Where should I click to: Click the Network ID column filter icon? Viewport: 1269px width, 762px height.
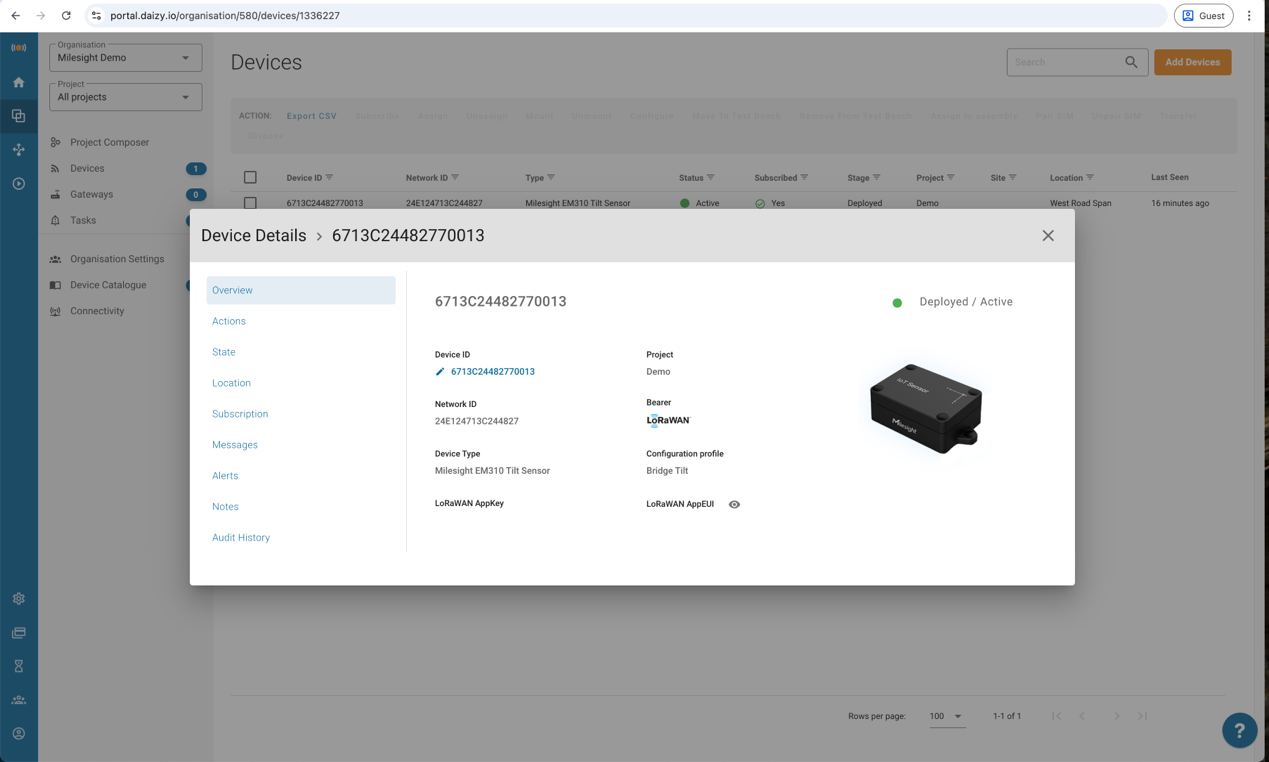coord(455,178)
